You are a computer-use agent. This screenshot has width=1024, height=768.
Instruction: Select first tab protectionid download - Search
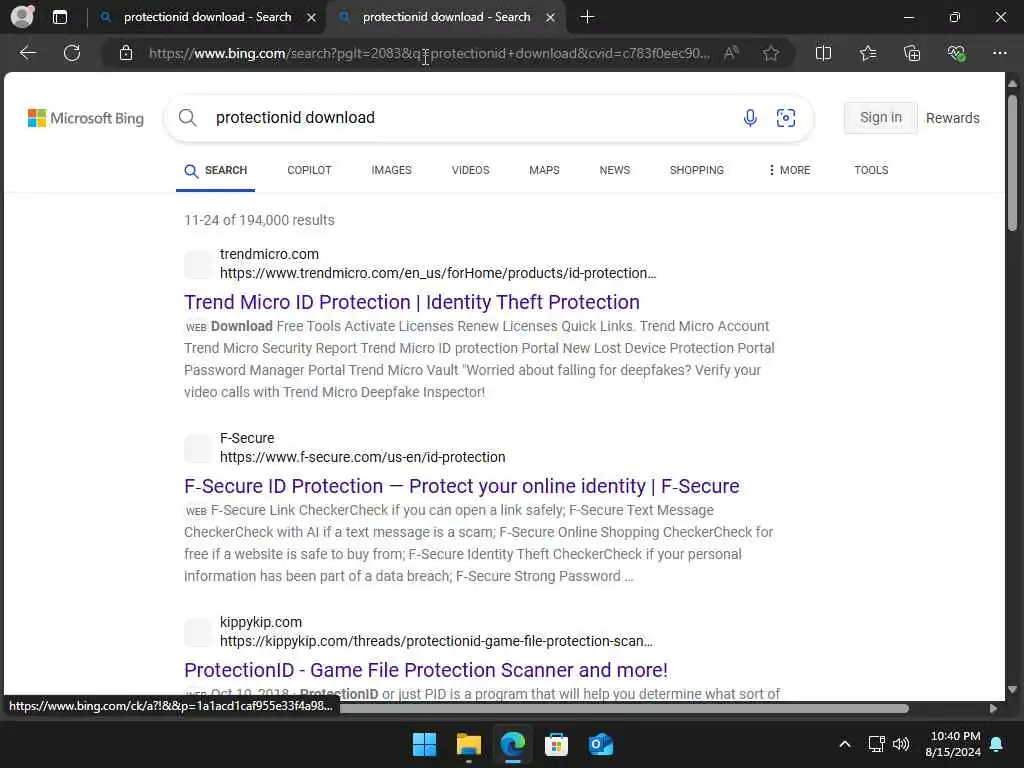point(207,17)
